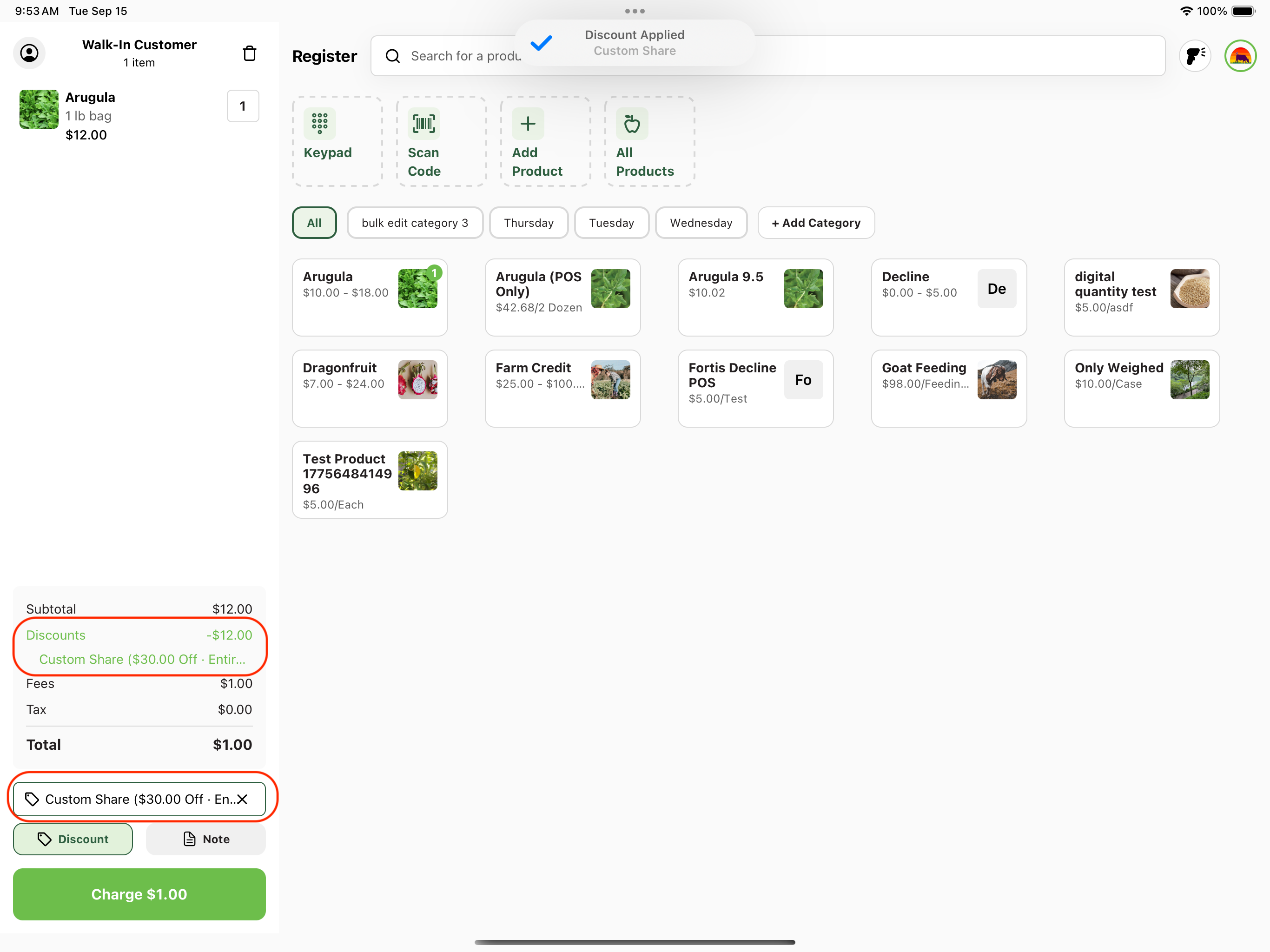The image size is (1270, 952).
Task: Tap the Arugula cart item thumbnail
Action: click(39, 109)
